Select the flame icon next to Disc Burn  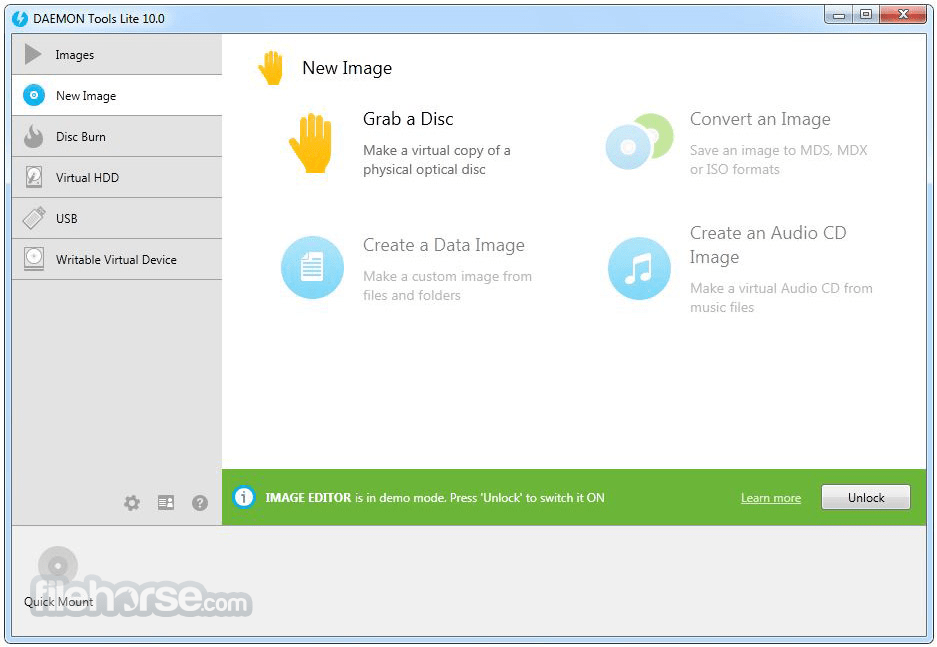click(x=33, y=136)
